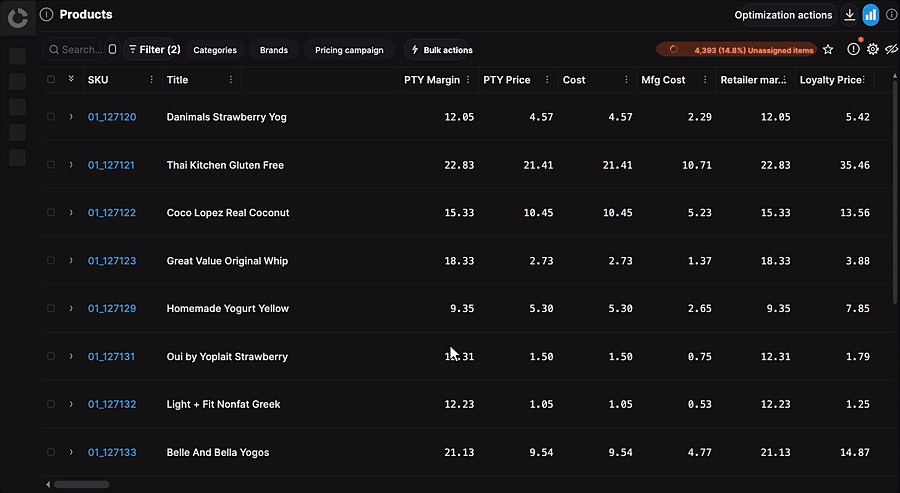Expand row 01_127132 details
900x493 pixels.
(71, 404)
